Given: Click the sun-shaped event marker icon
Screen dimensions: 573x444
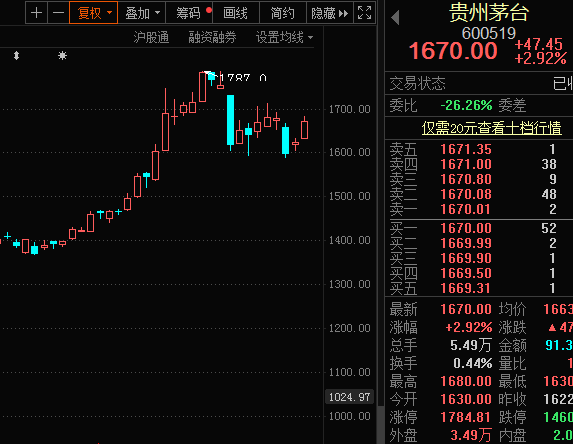Looking at the screenshot, I should pos(62,56).
